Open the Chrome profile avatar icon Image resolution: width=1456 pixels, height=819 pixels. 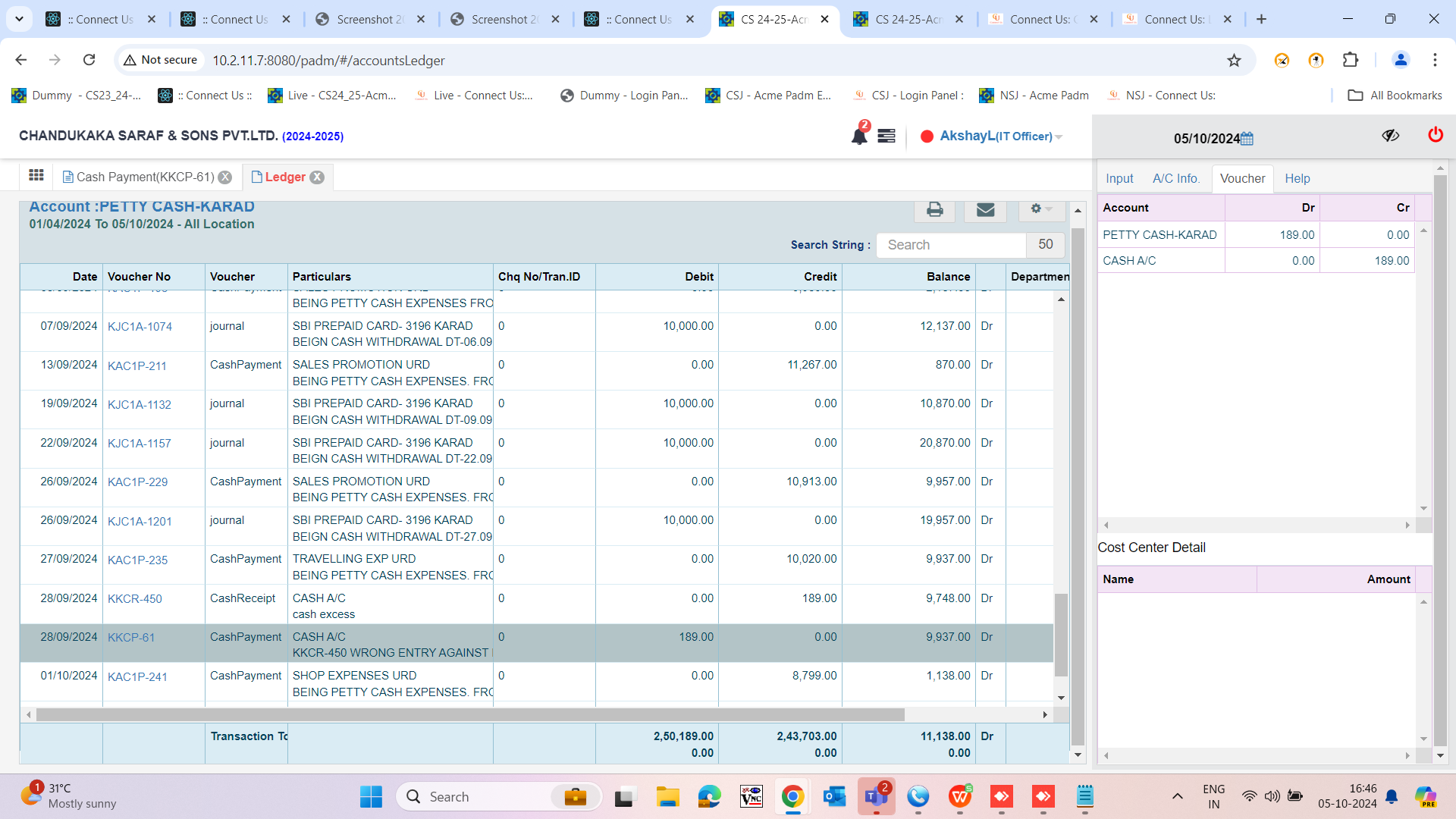pos(1400,60)
